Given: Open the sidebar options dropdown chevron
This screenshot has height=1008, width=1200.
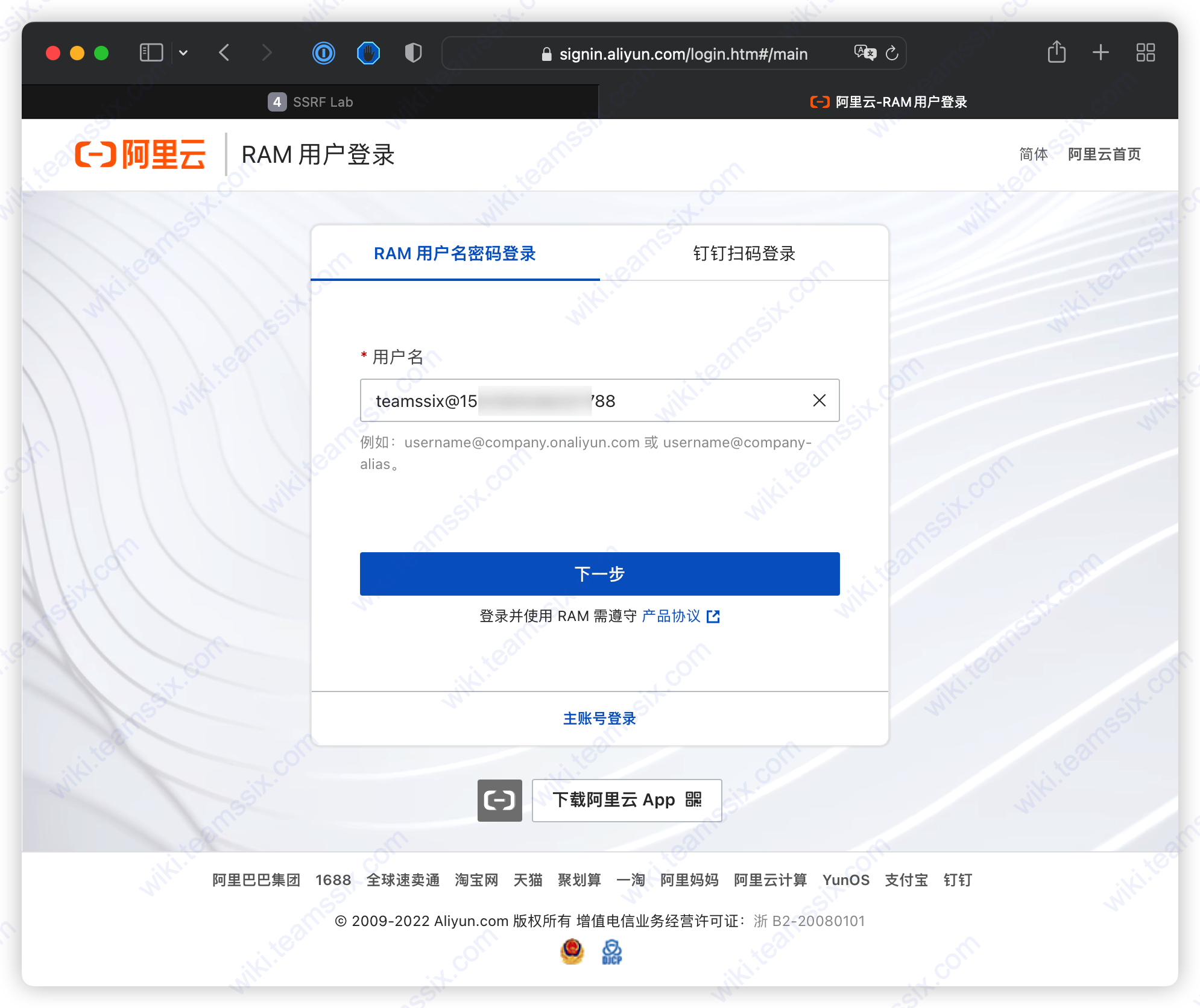Looking at the screenshot, I should tap(183, 53).
